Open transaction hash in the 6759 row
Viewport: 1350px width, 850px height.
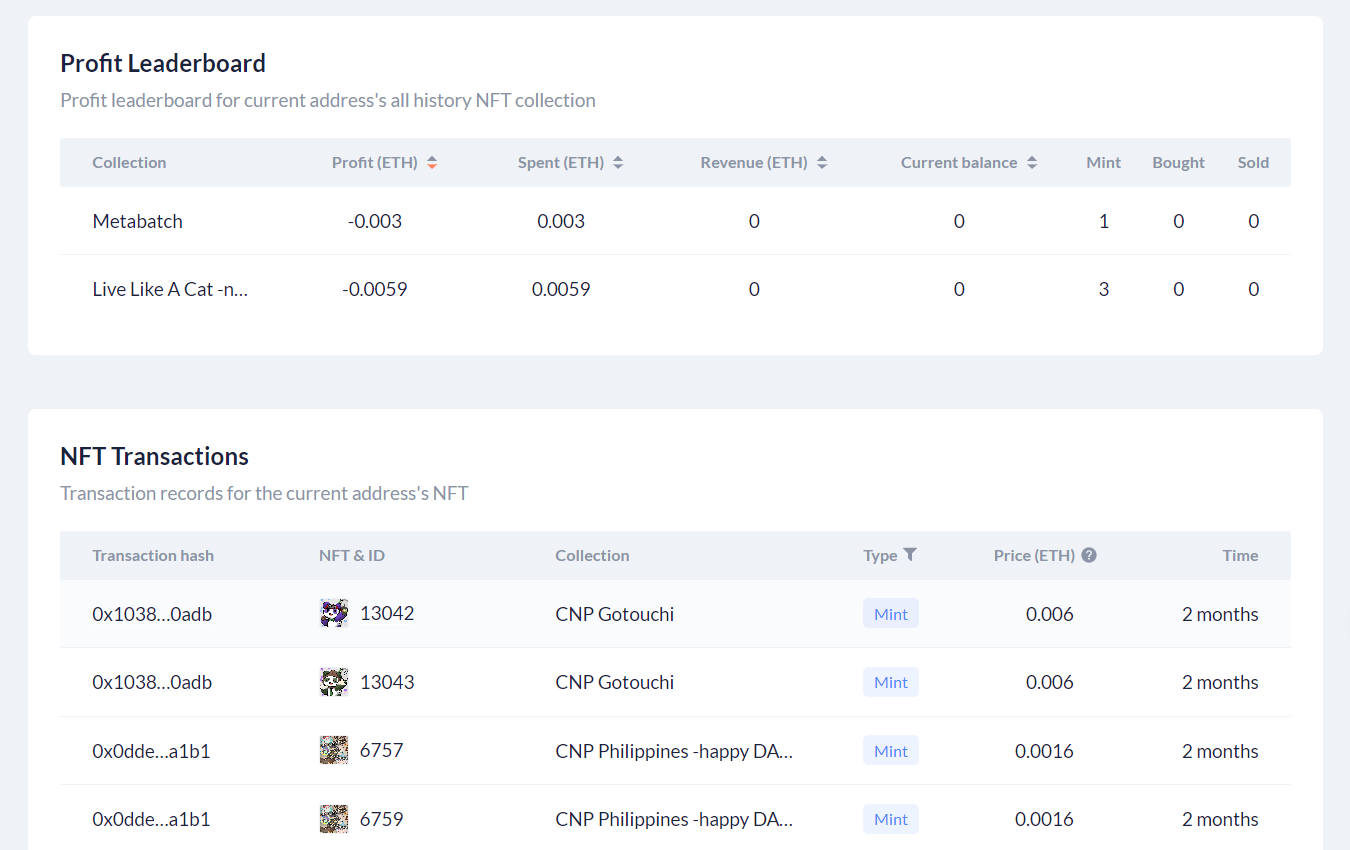point(151,819)
